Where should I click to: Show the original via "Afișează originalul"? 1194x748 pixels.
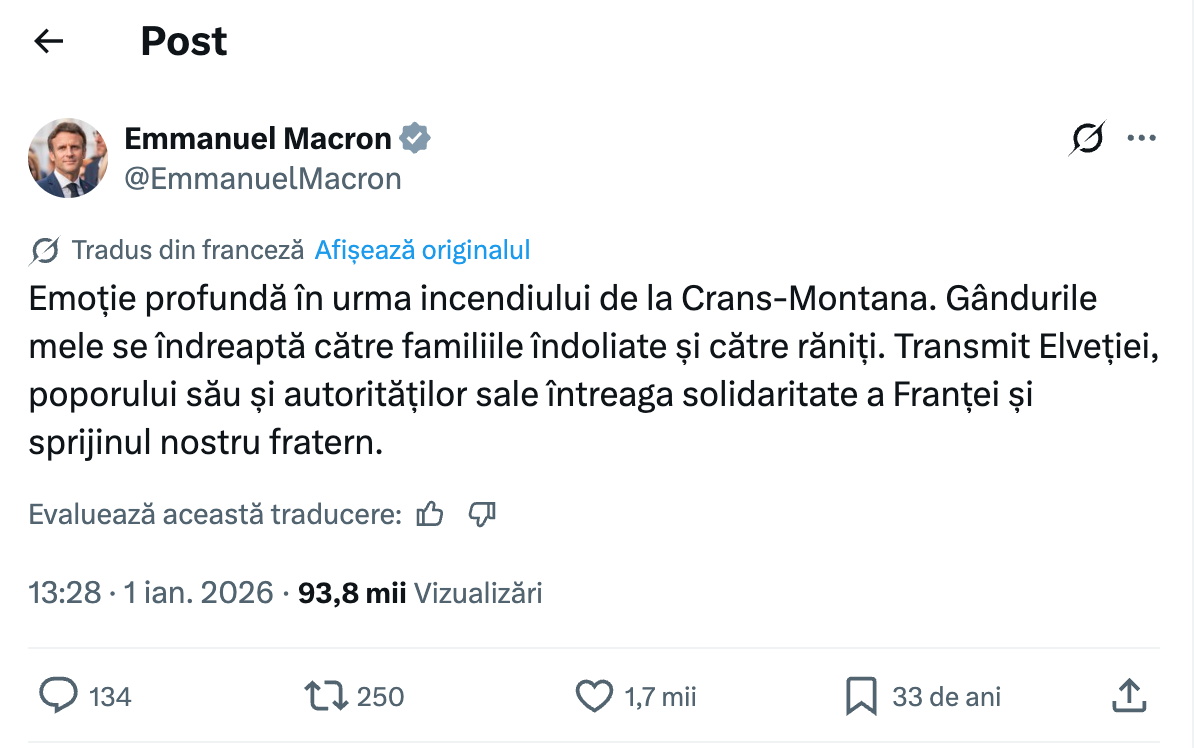point(422,250)
